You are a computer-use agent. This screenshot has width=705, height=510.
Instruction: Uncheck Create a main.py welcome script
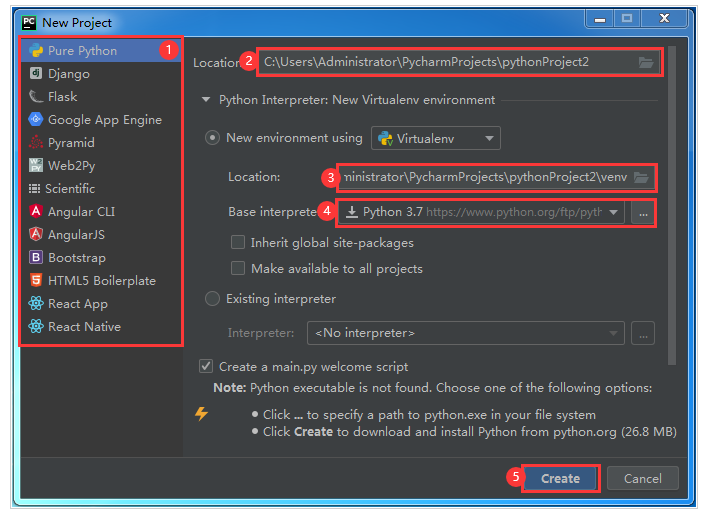(207, 366)
